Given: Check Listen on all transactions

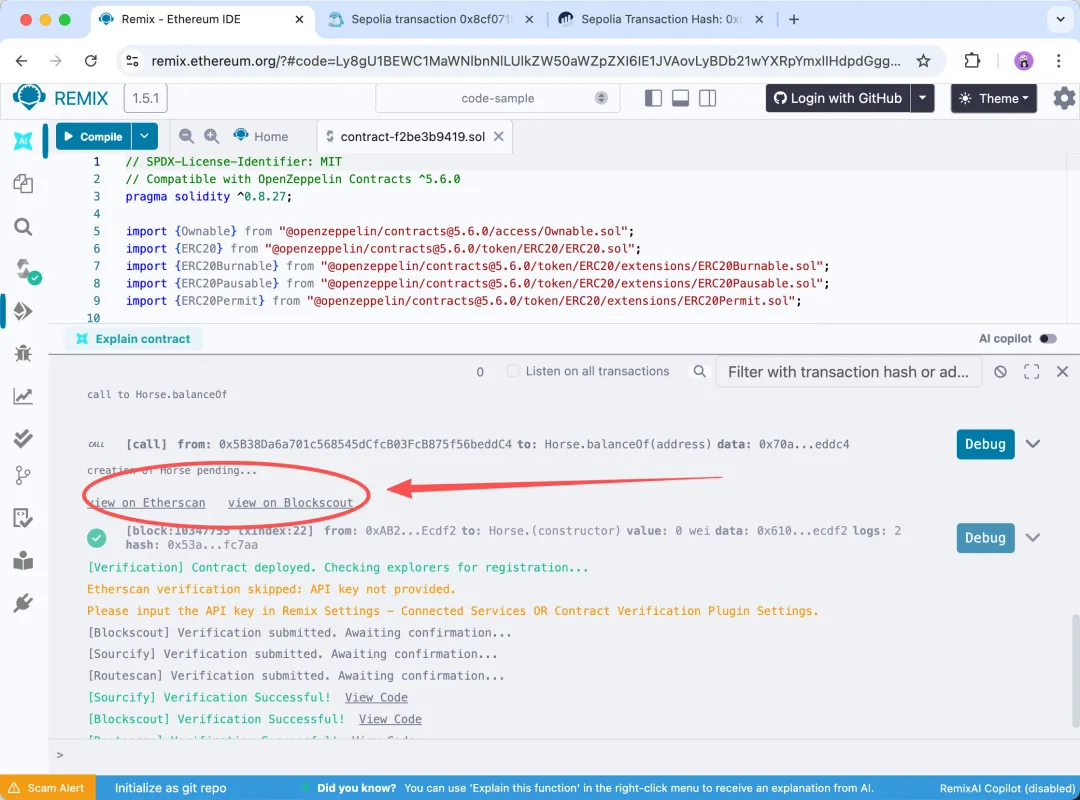Looking at the screenshot, I should point(512,371).
